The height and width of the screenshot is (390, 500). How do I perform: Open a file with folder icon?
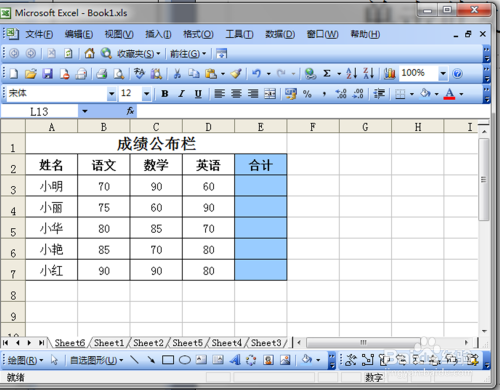point(31,74)
